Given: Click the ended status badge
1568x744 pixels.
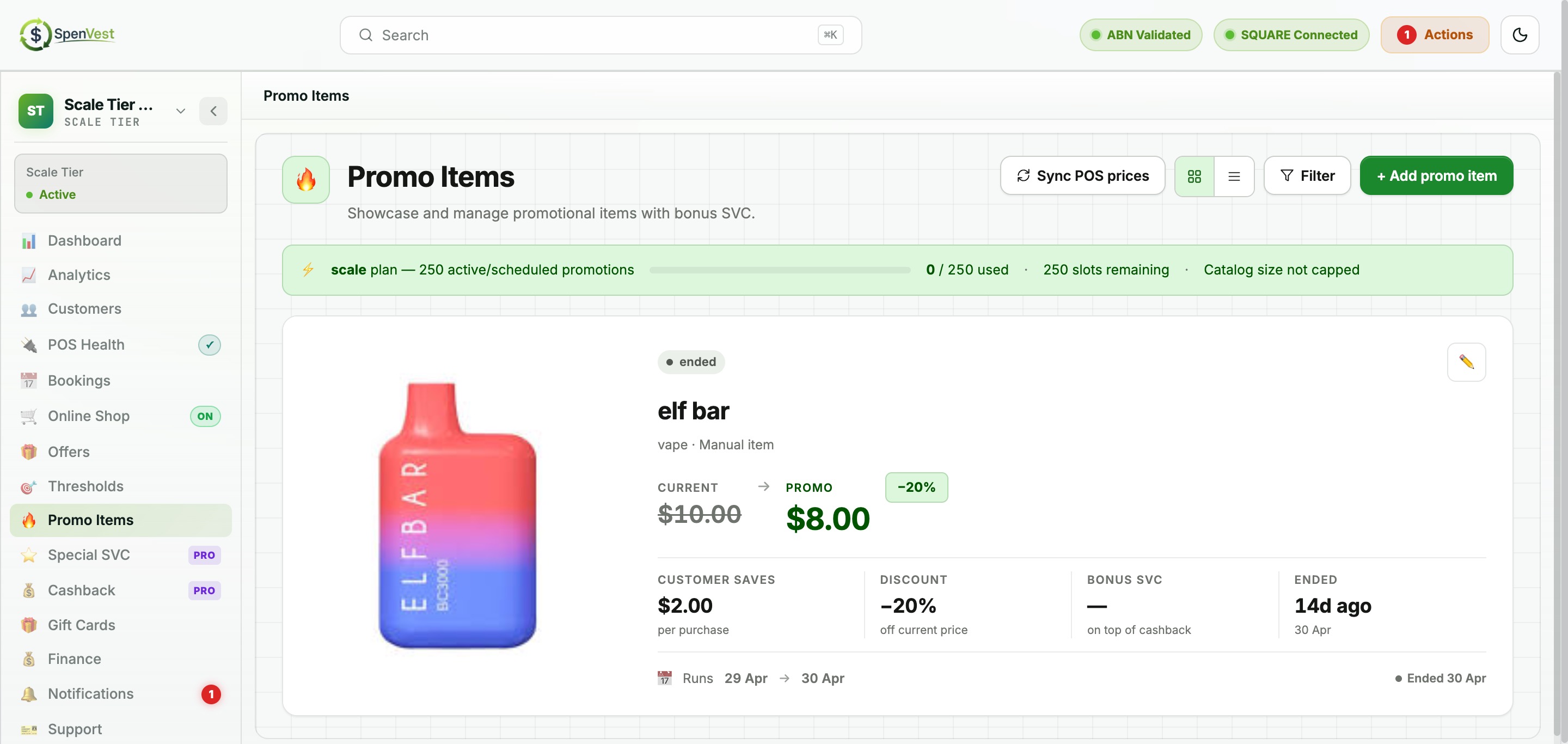Looking at the screenshot, I should (691, 362).
